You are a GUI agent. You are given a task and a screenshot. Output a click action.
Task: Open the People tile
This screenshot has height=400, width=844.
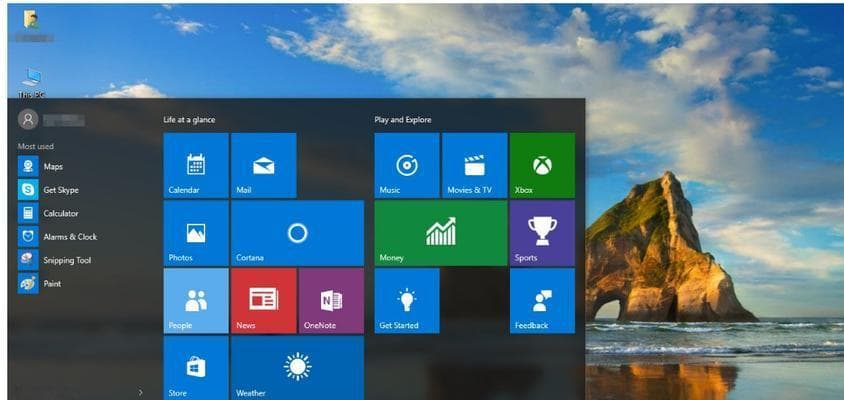[196, 301]
